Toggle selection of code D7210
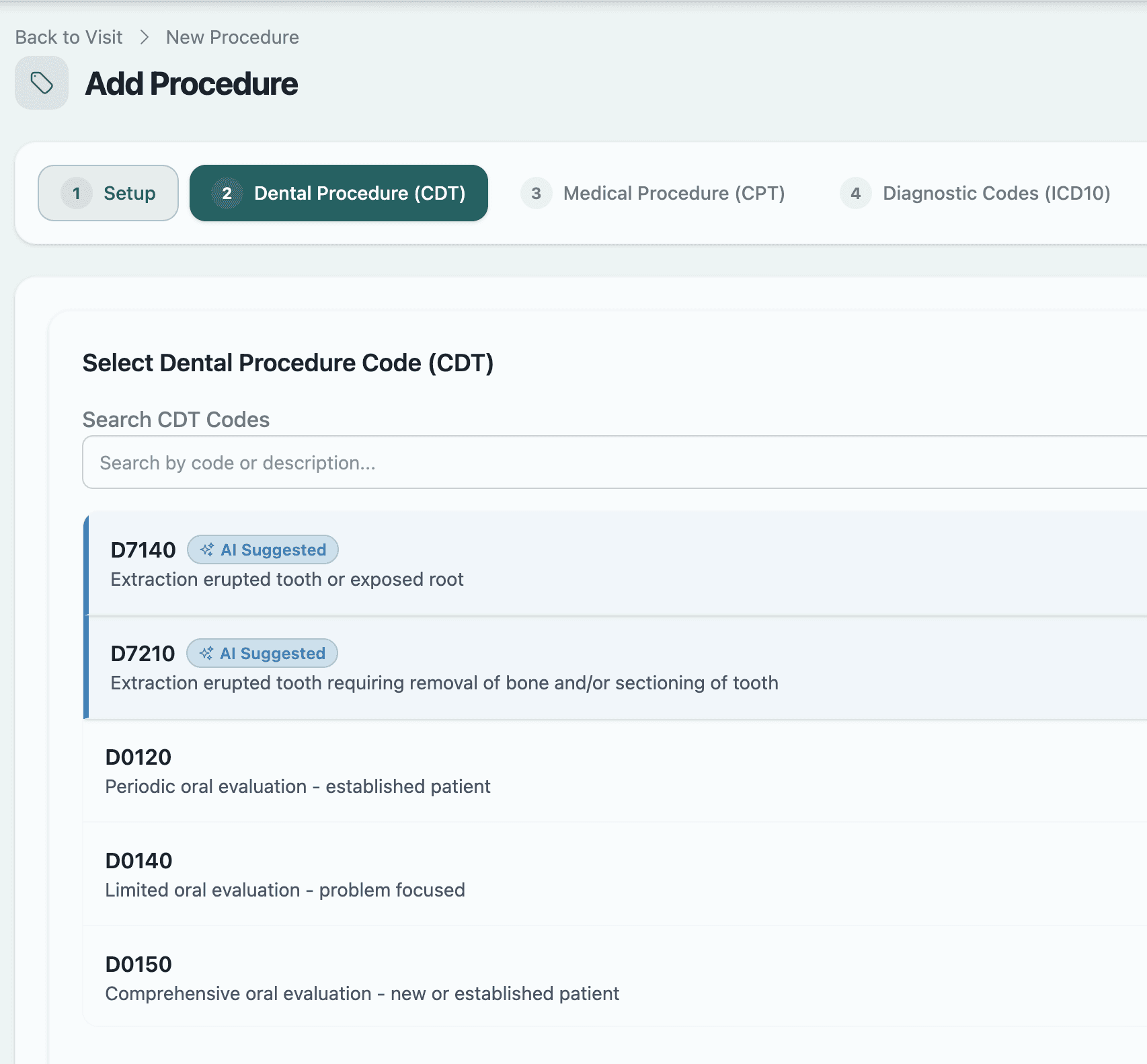1147x1064 pixels. pyautogui.click(x=471, y=667)
